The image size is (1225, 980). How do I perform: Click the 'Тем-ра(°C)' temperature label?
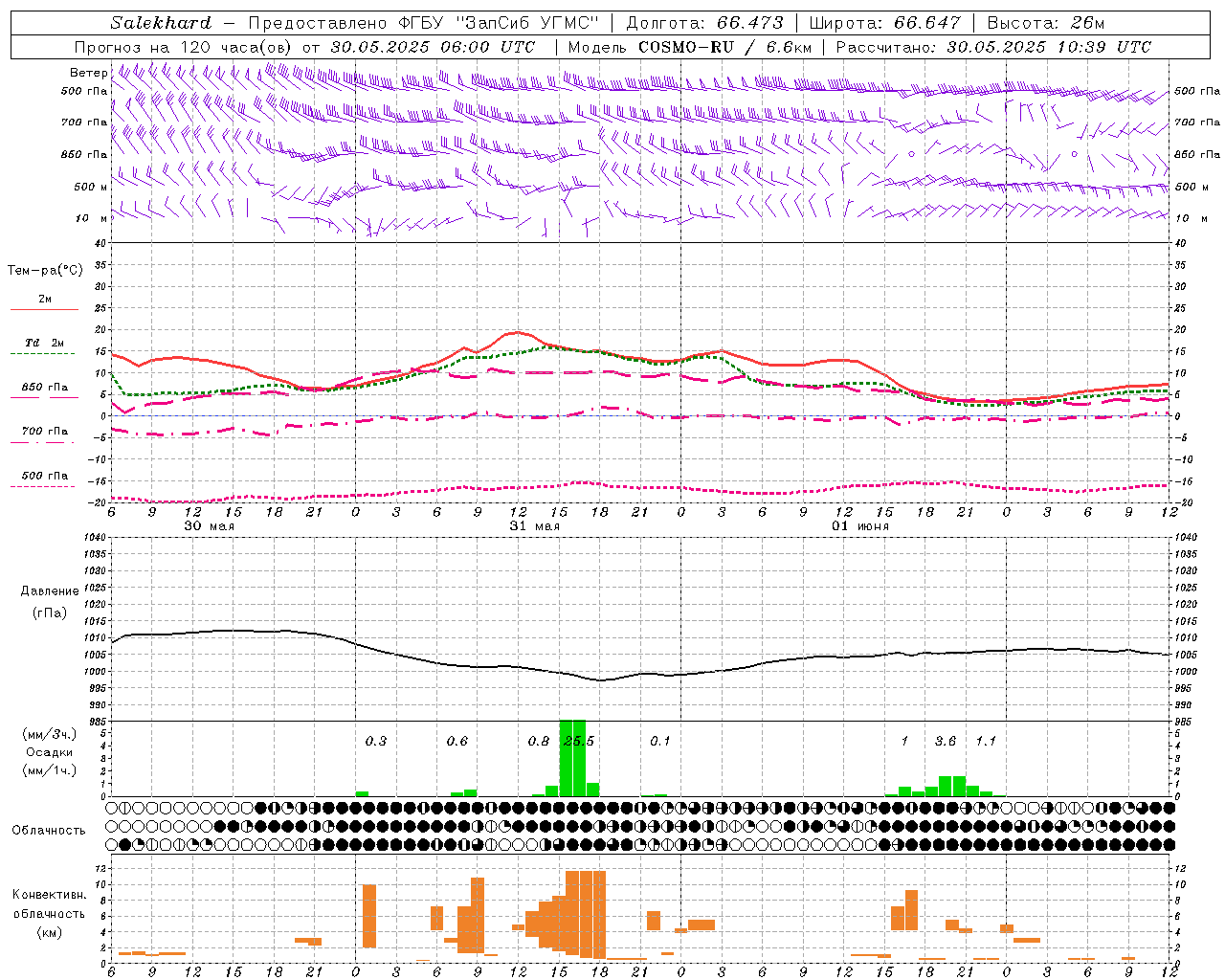click(45, 271)
